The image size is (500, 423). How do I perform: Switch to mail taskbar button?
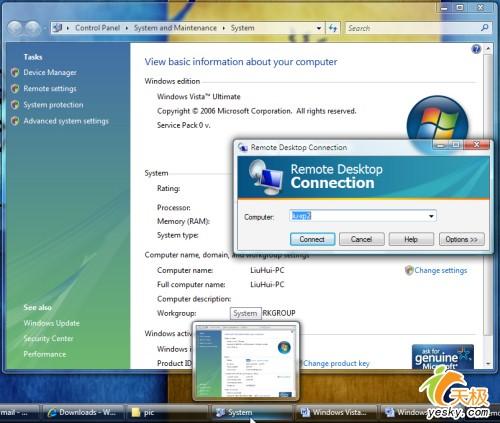click(x=19, y=413)
